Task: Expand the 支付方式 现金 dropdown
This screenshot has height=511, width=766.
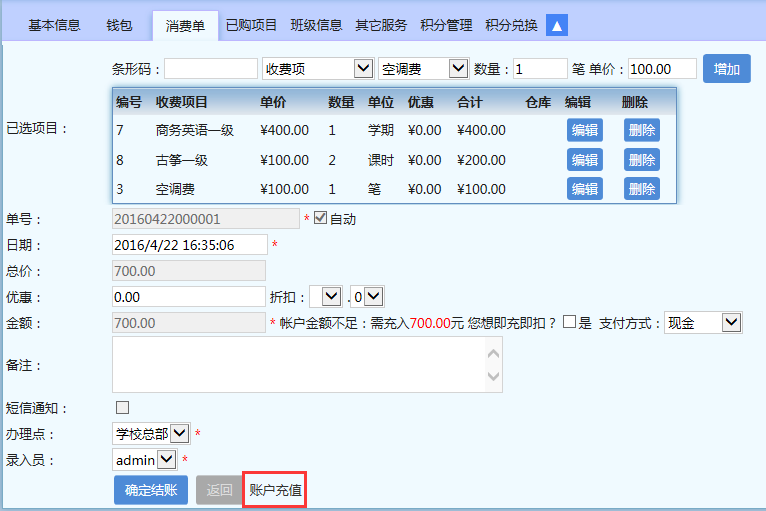Action: tap(703, 322)
